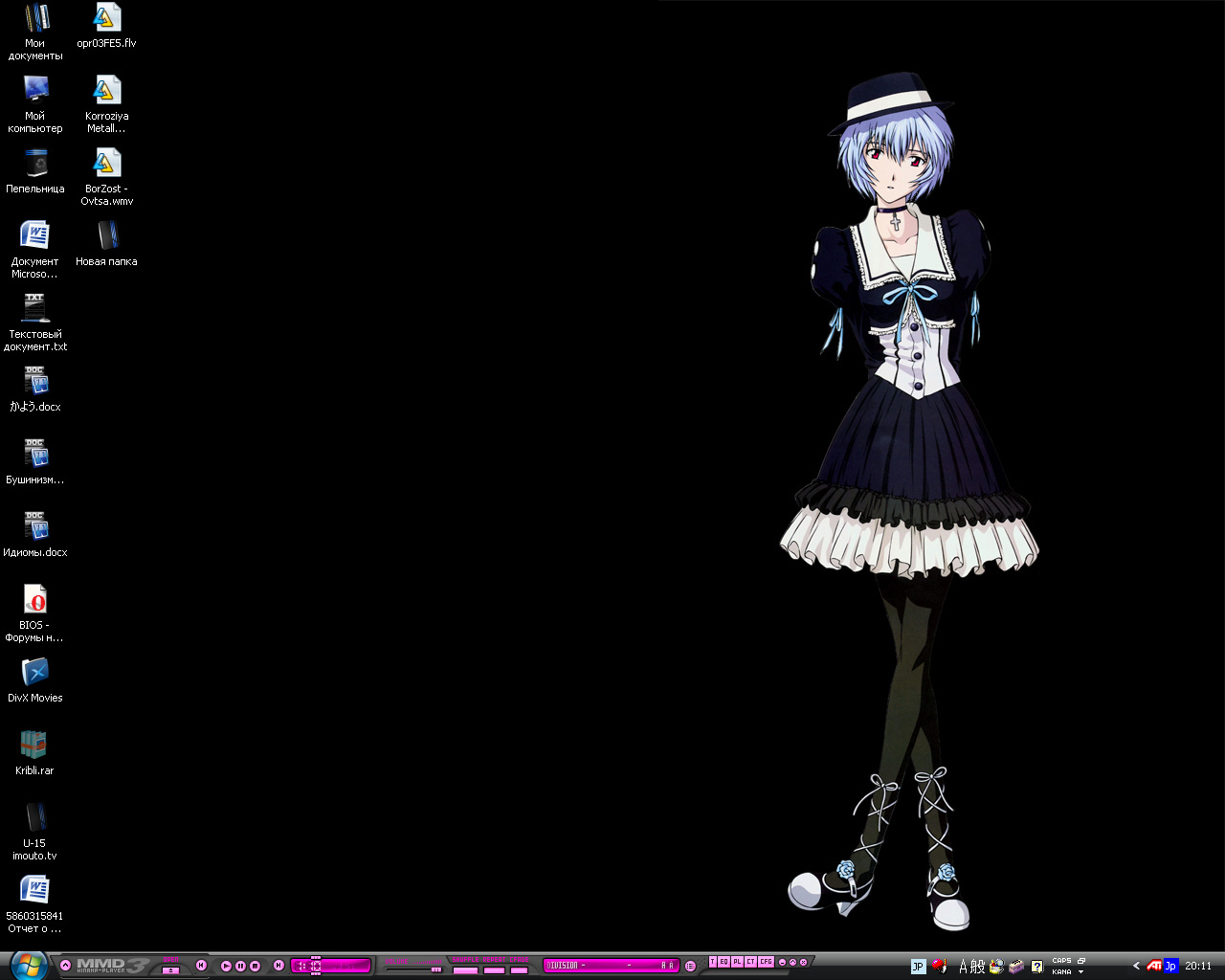Click the minus round button in Winamp
This screenshot has width=1225, height=980.
(x=782, y=962)
